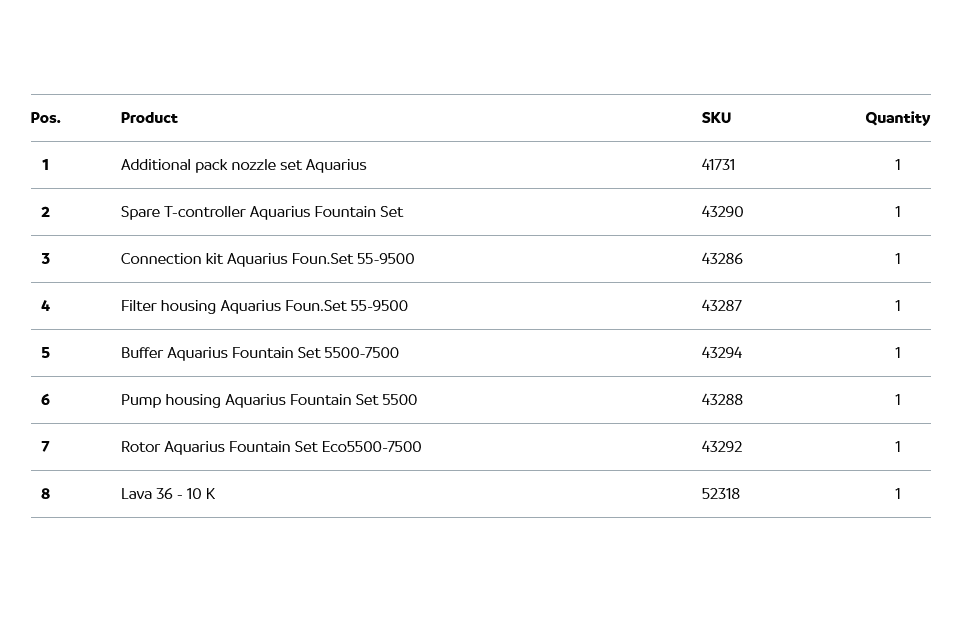Select SKU 43286 in the table

coord(722,259)
